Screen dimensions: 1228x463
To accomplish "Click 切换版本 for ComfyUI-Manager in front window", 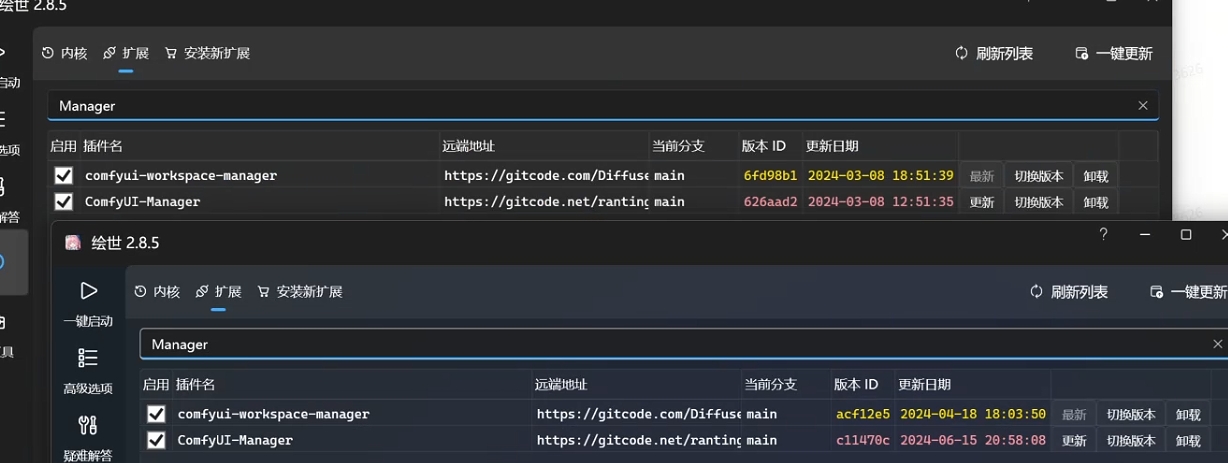I will click(x=1131, y=441).
